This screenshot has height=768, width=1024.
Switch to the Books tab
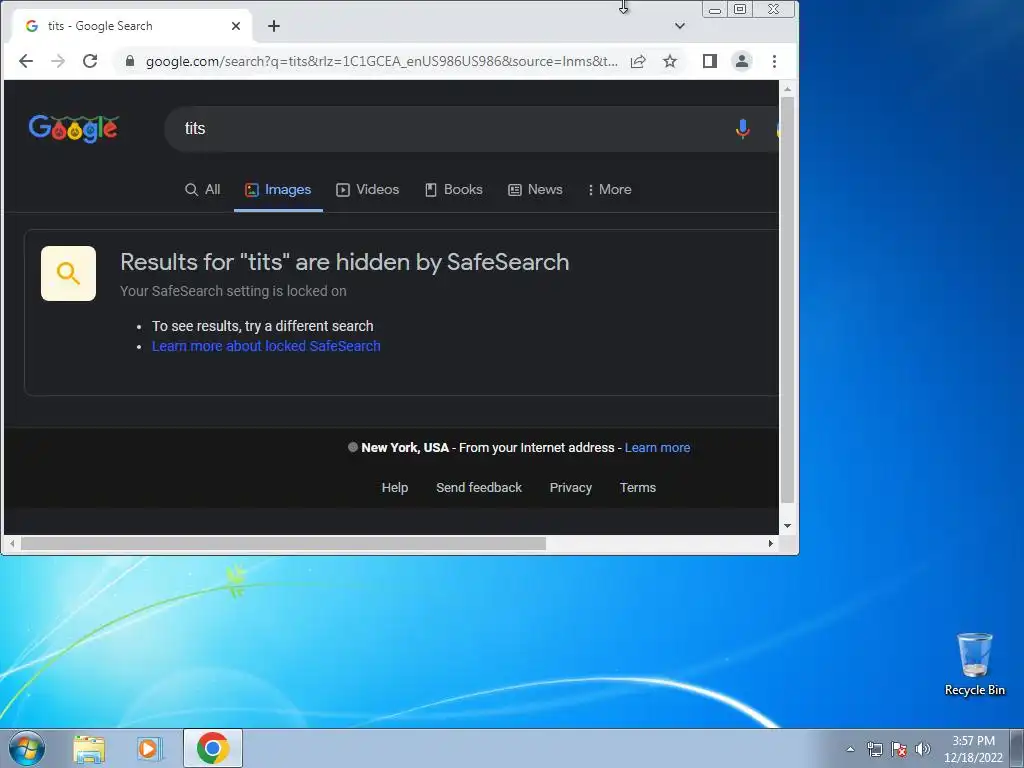tap(454, 189)
